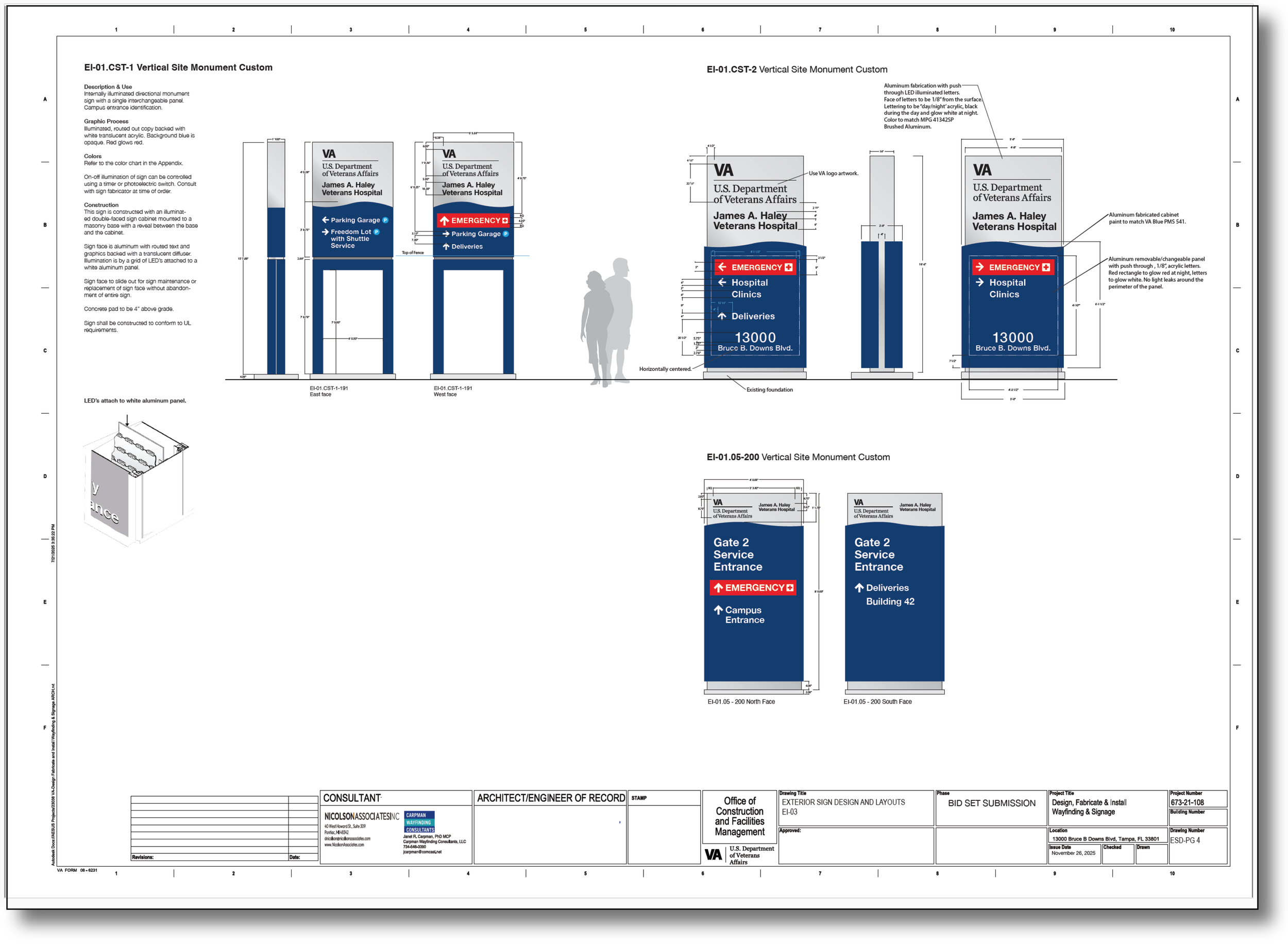This screenshot has width=1288, height=944.
Task: Click the 'Aluminum fabrication with push through LED' note
Action: click(x=933, y=106)
